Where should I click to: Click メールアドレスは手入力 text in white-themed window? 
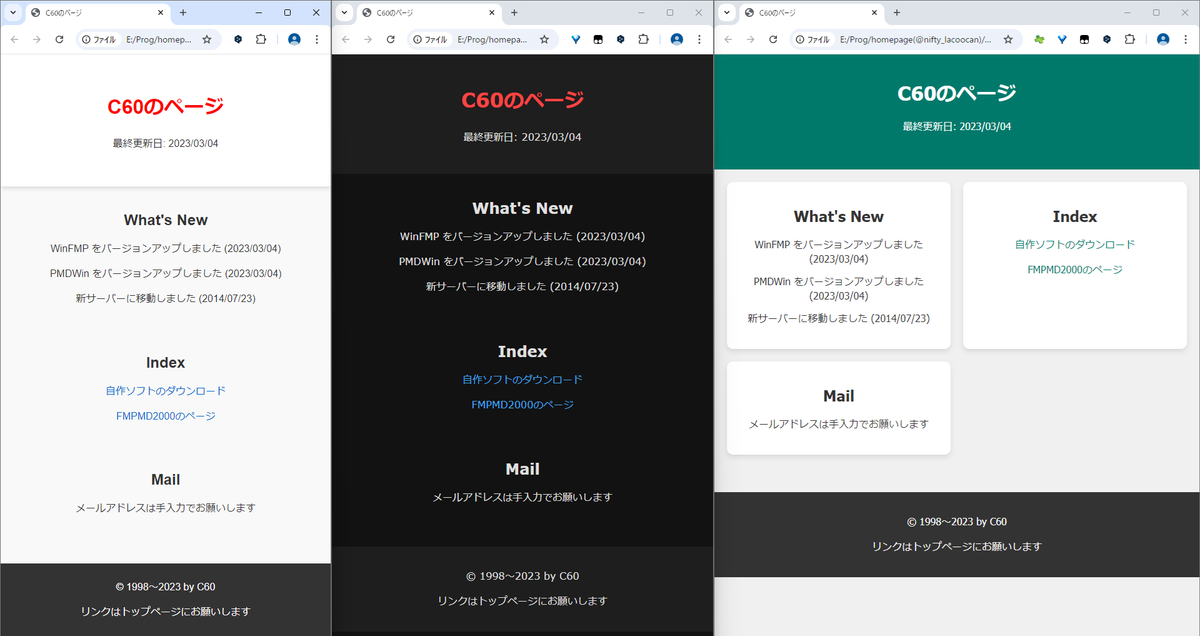(166, 508)
